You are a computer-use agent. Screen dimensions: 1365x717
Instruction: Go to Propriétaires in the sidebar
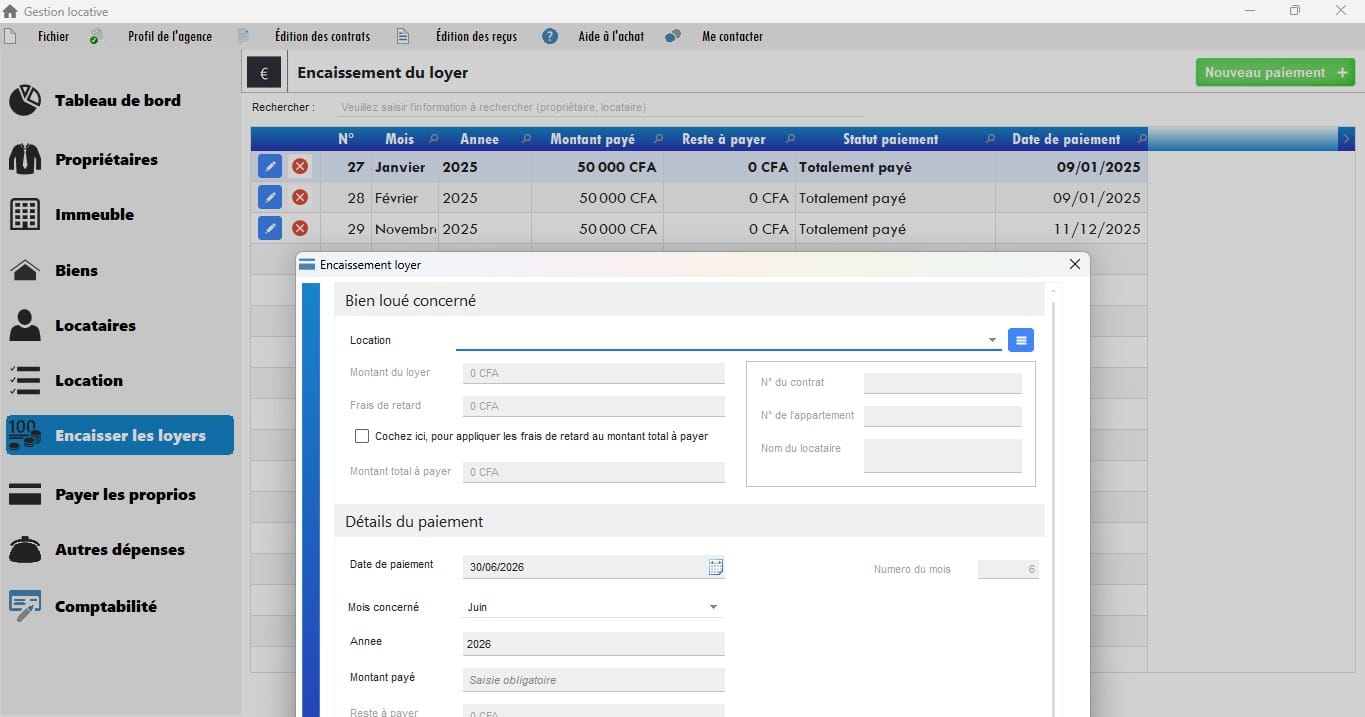tap(83, 159)
